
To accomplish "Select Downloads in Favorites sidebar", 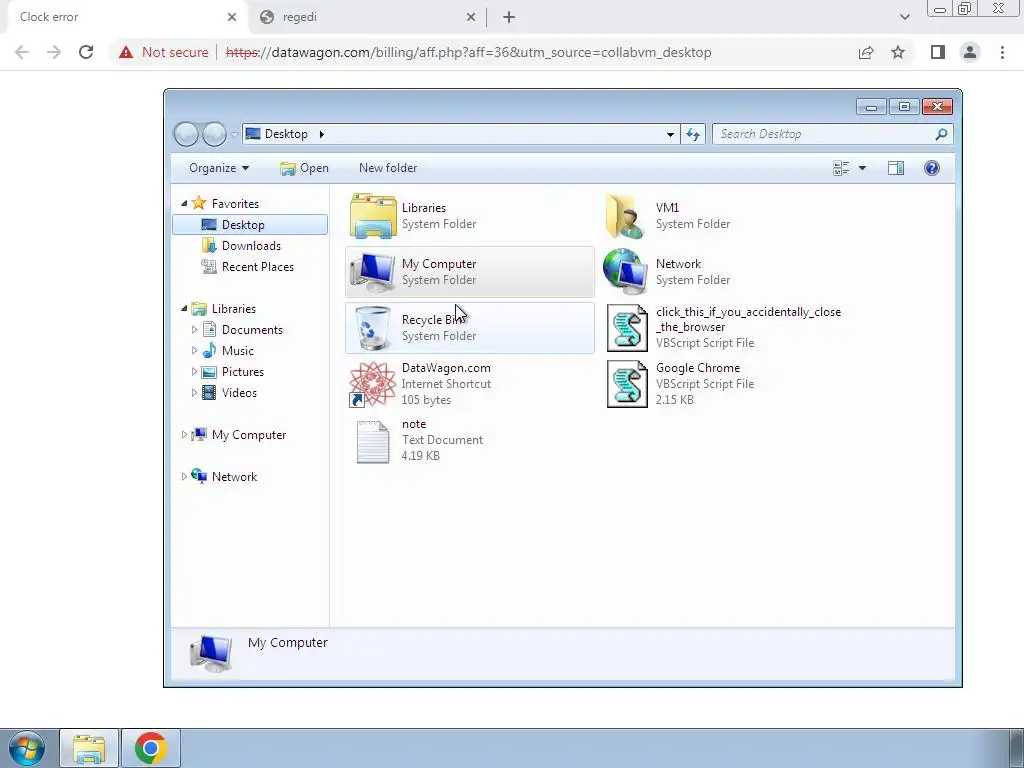I will pyautogui.click(x=250, y=246).
